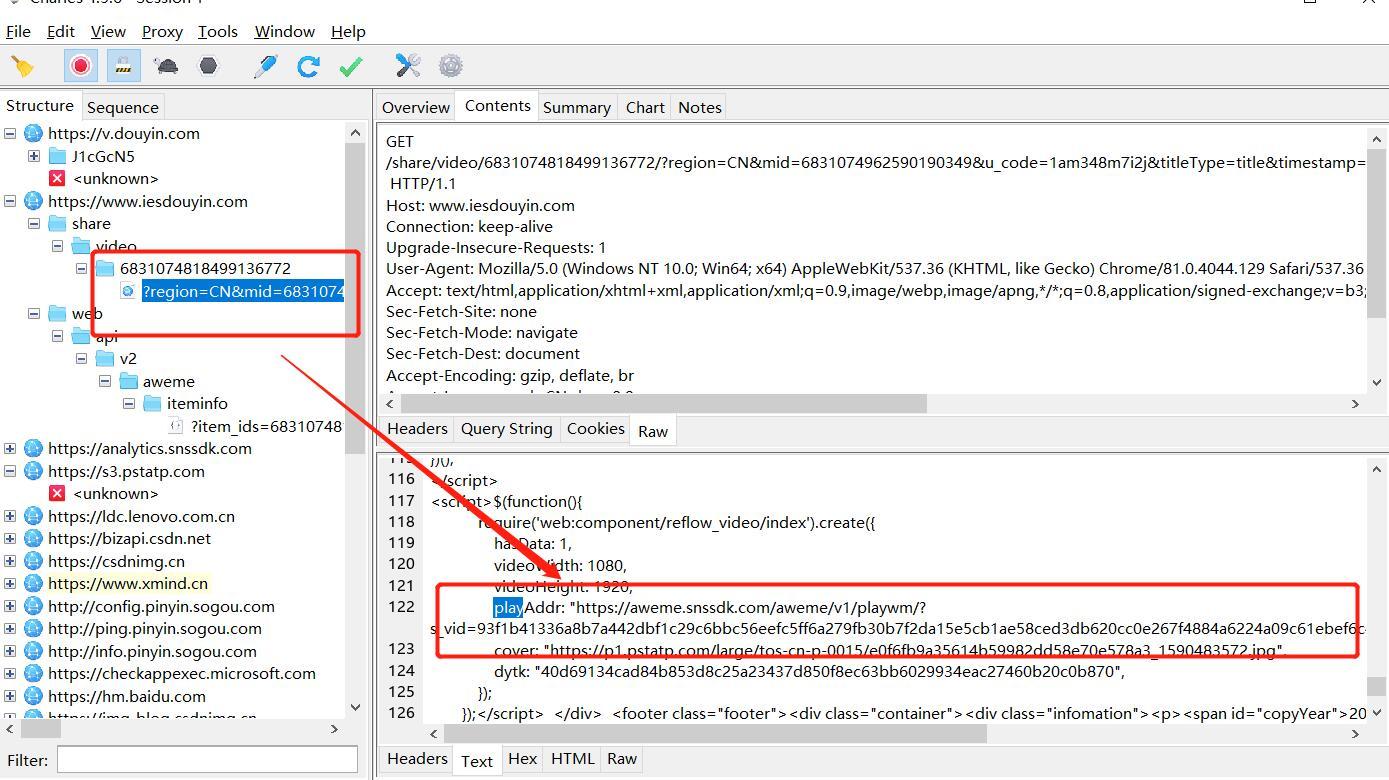Open the Edit menu
The height and width of the screenshot is (780, 1389).
point(61,31)
